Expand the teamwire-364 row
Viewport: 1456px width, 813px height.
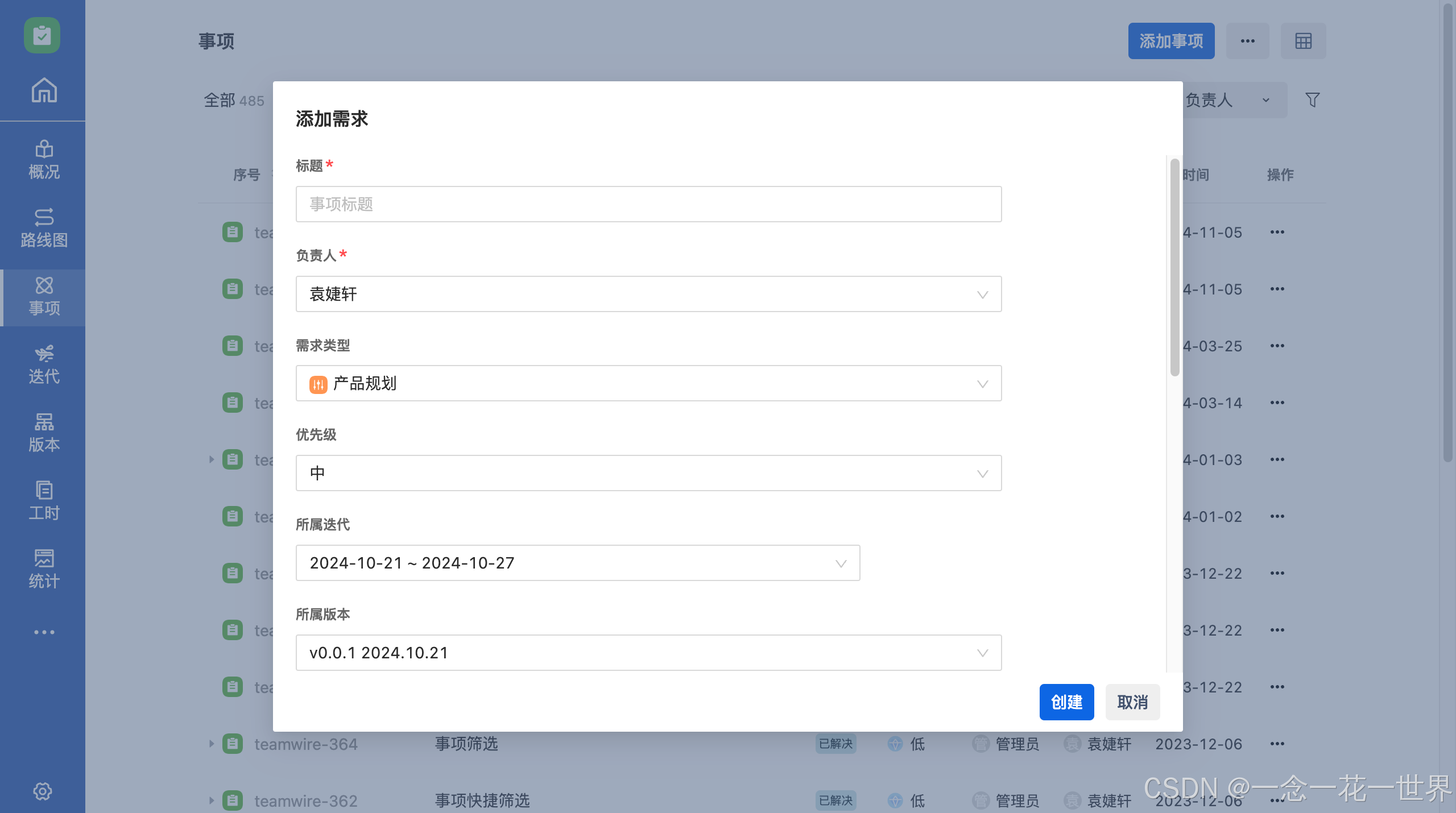(211, 744)
